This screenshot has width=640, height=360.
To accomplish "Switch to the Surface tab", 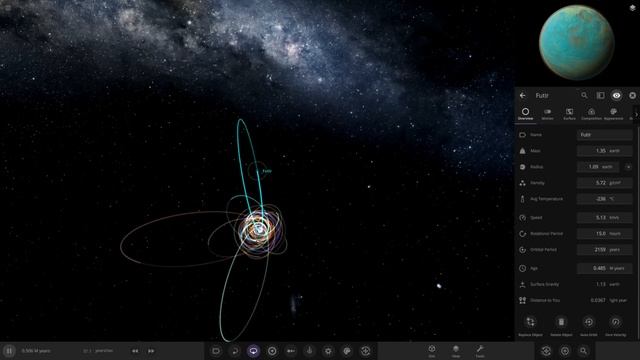I will point(569,114).
